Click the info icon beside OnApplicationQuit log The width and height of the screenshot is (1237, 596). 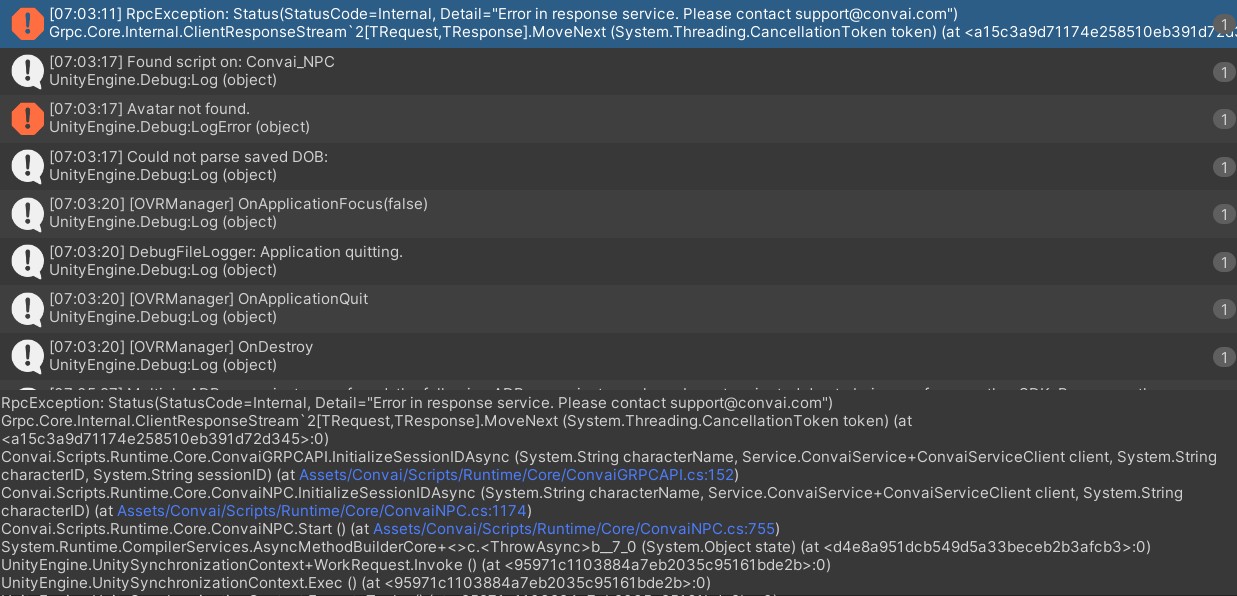click(x=27, y=308)
